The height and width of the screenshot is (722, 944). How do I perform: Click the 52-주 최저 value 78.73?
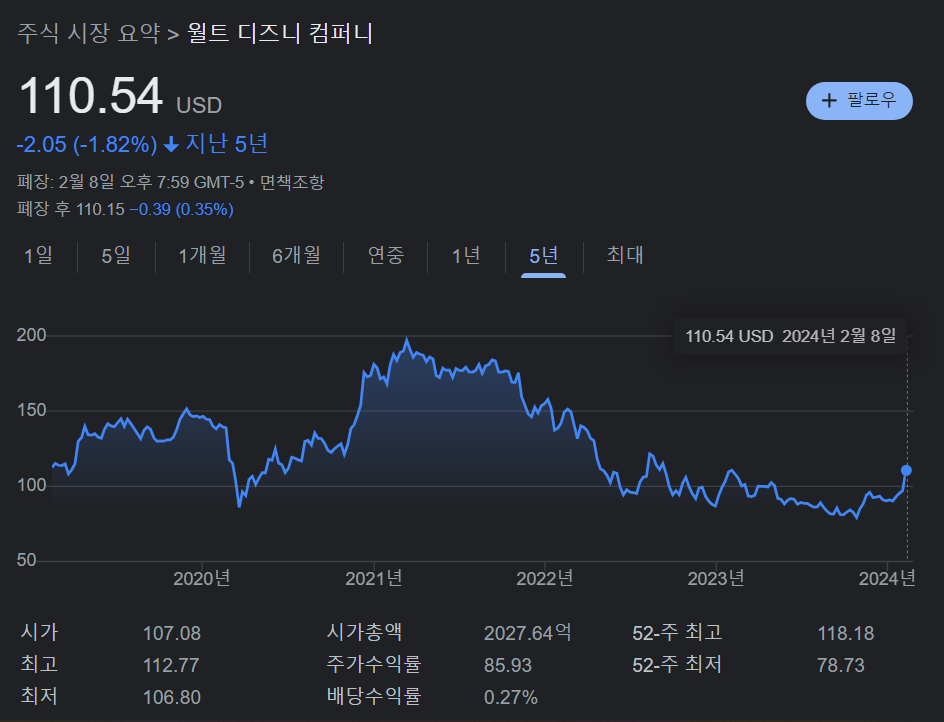840,665
